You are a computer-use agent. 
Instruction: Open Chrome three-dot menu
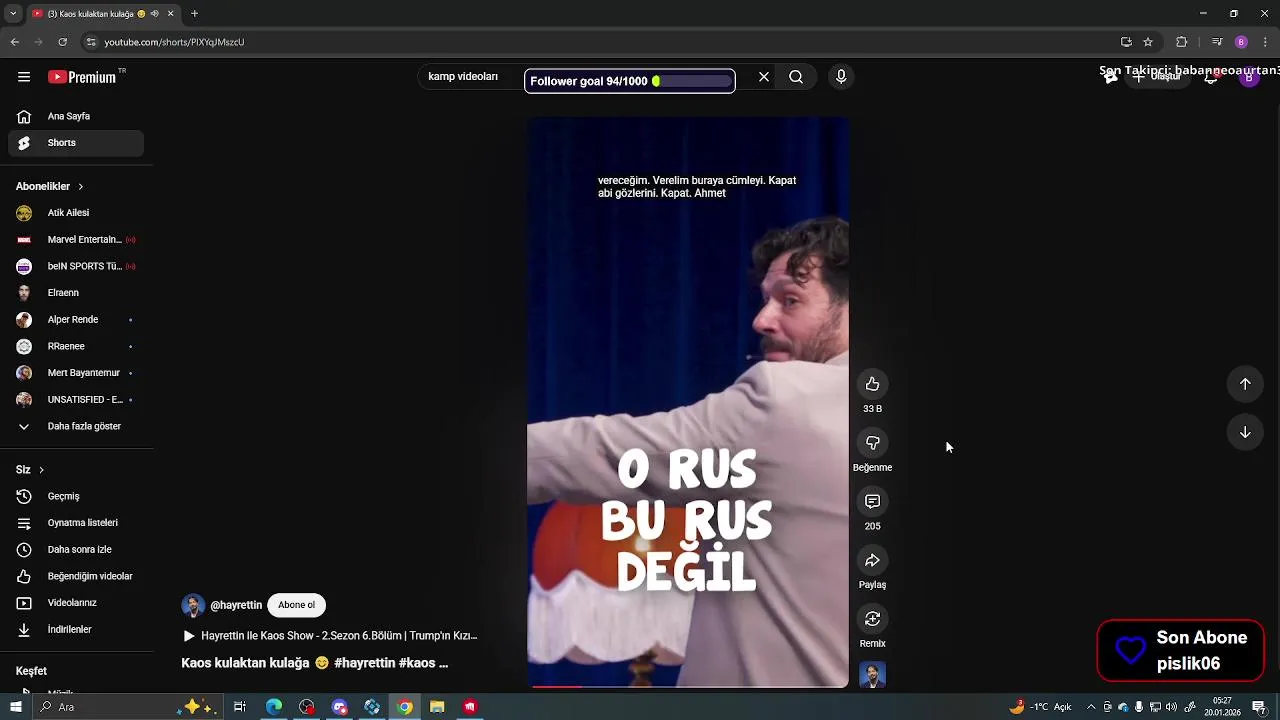click(x=1265, y=42)
